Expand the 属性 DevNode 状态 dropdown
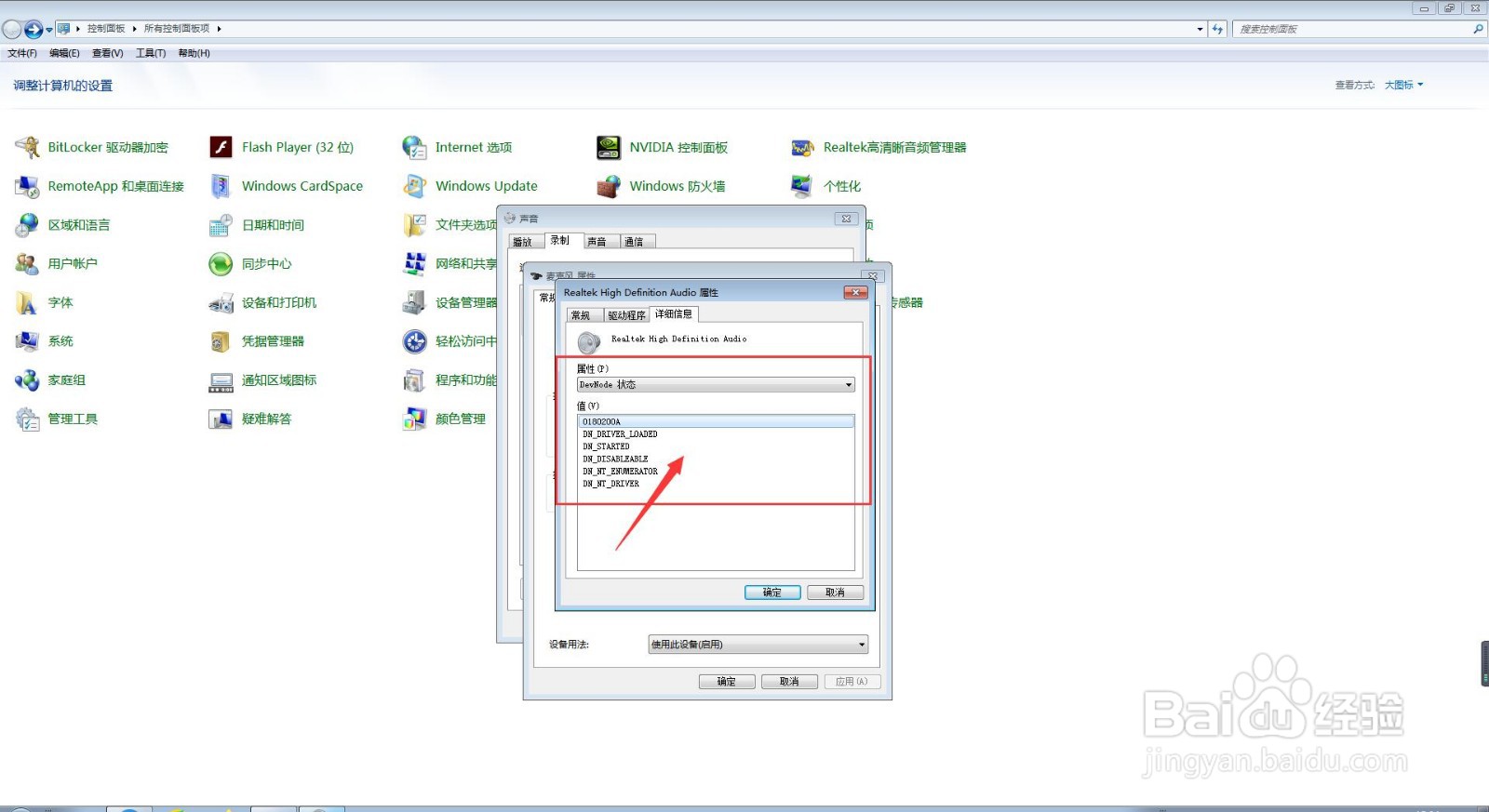 (716, 384)
